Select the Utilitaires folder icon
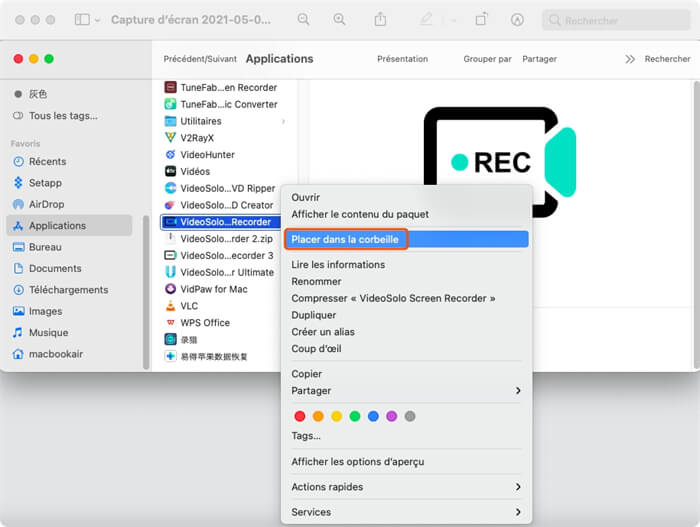Screen dimensions: 700x527 [x=170, y=121]
